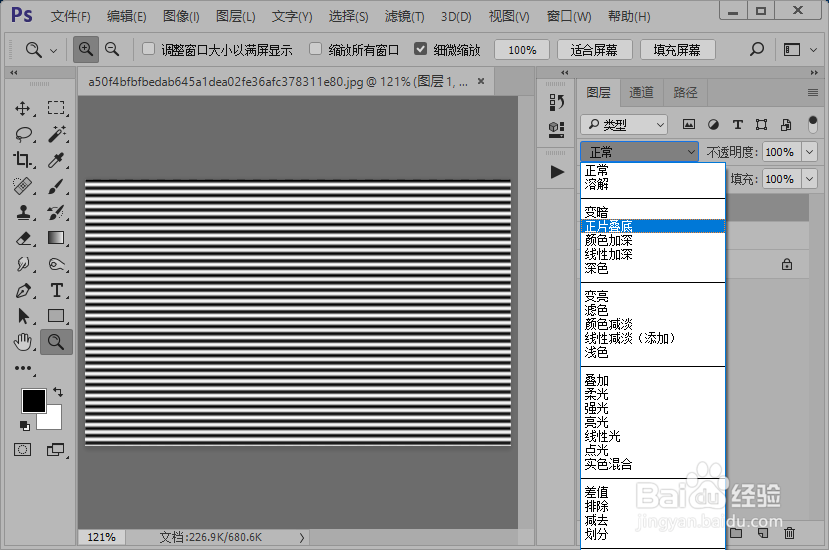Viewport: 829px width, 550px height.
Task: Select the Clone Stamp tool
Action: click(x=23, y=213)
